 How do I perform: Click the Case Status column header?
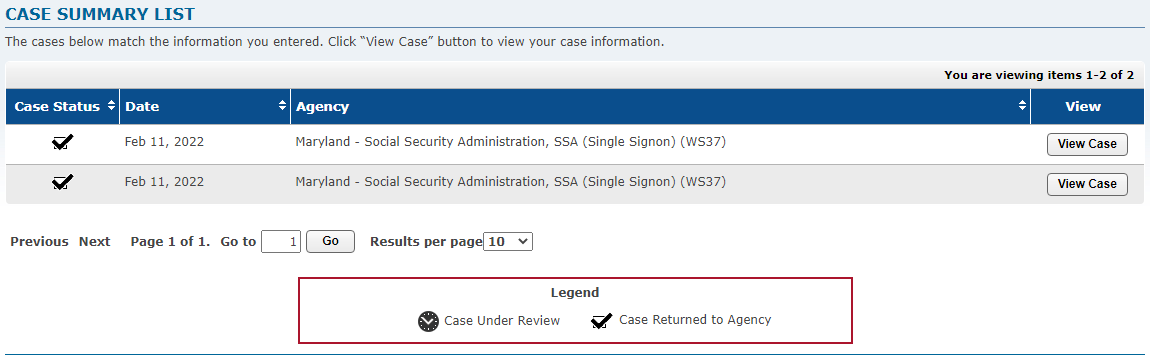click(x=57, y=106)
